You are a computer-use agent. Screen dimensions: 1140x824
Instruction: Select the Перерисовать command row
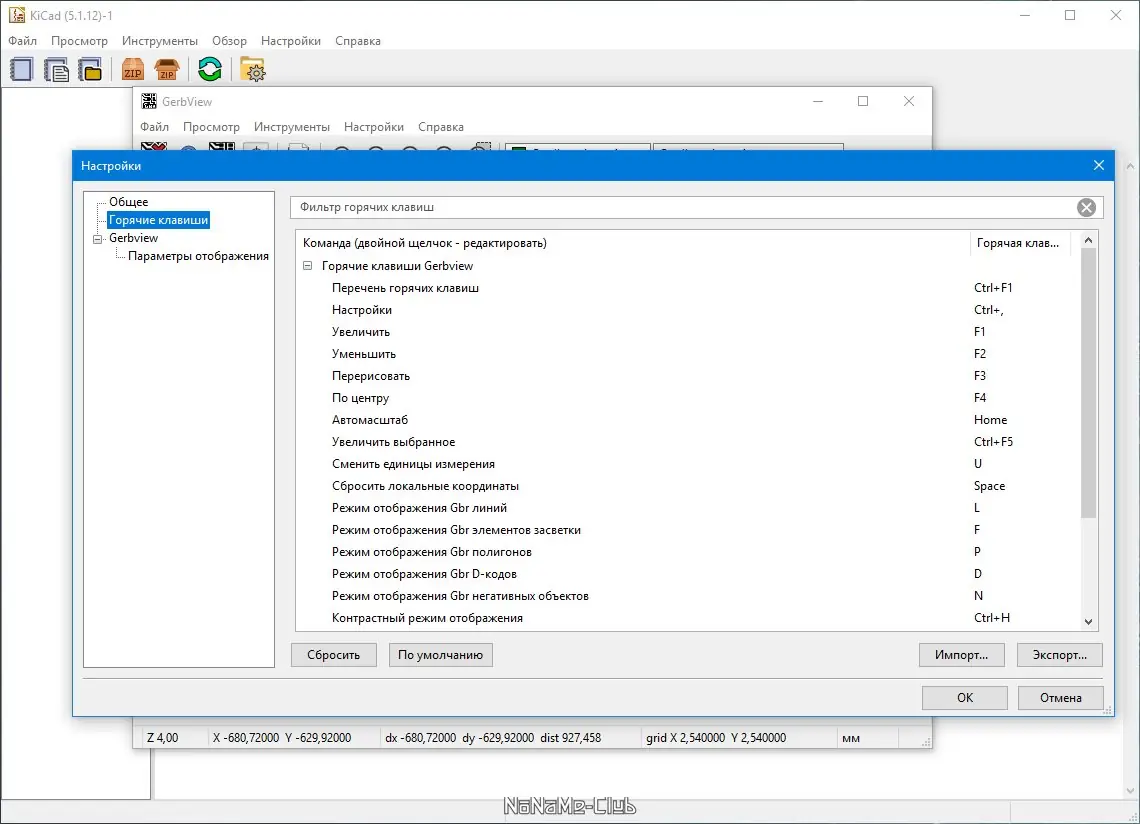689,376
